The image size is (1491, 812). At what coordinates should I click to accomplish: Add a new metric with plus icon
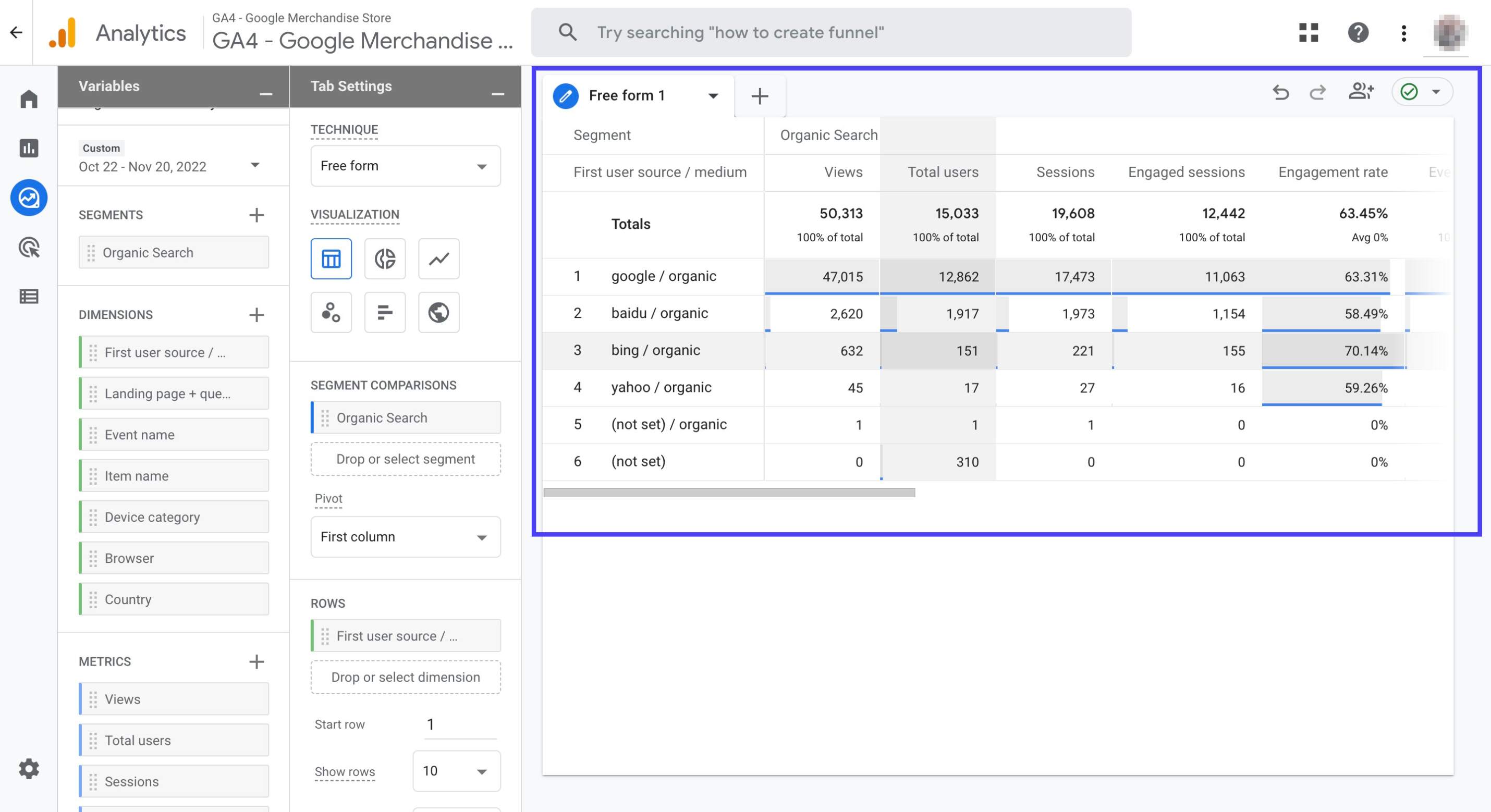pyautogui.click(x=256, y=661)
